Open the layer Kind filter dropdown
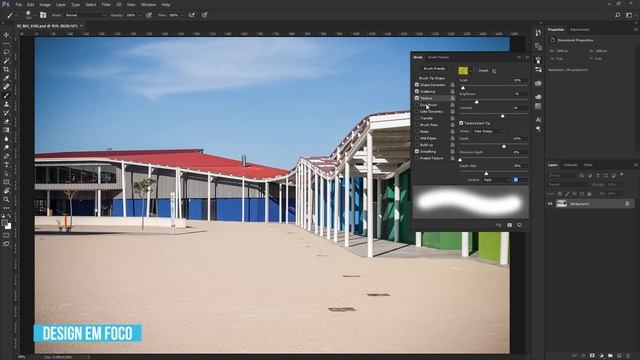The height and width of the screenshot is (360, 640). tap(561, 176)
